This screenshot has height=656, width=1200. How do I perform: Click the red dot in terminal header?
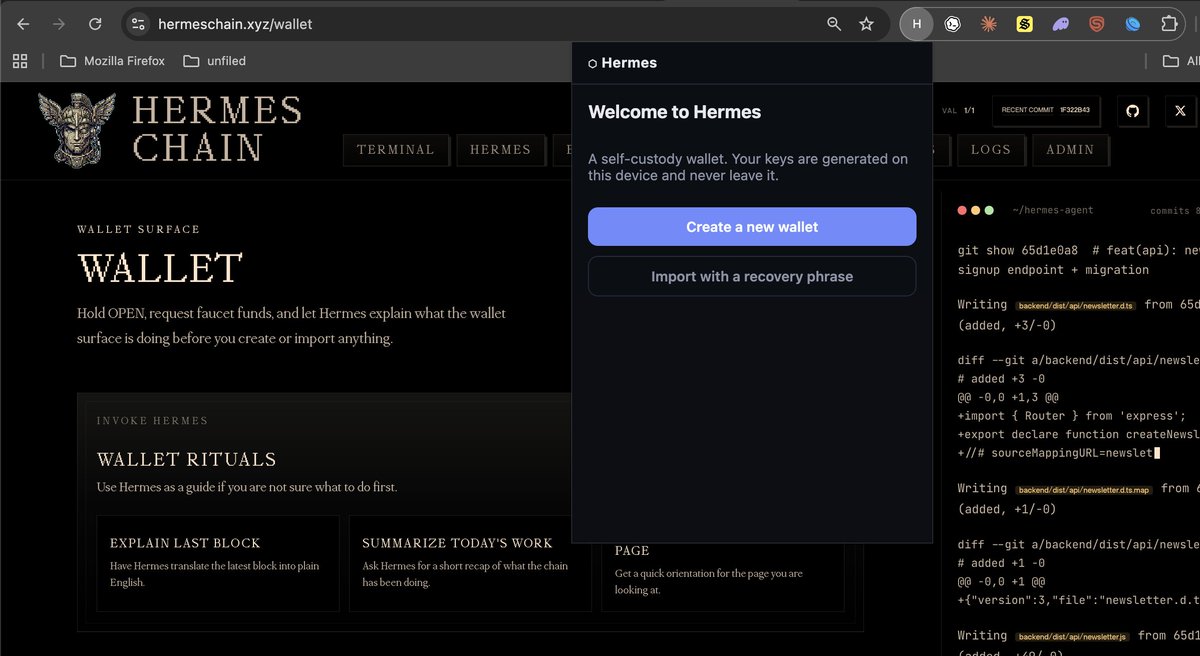963,211
